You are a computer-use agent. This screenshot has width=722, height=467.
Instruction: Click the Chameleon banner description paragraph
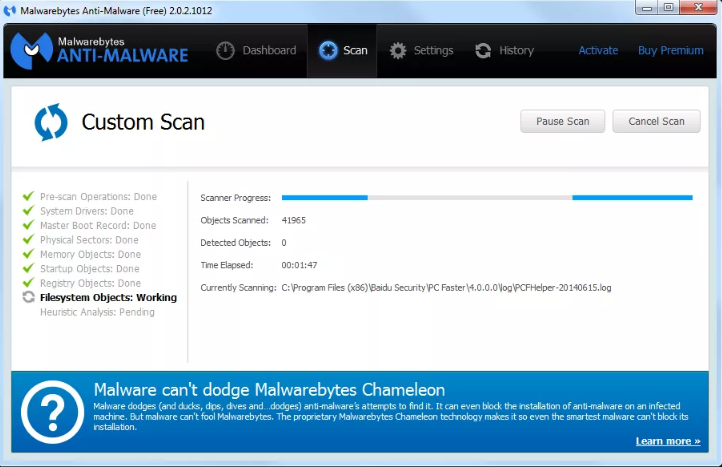coord(391,416)
